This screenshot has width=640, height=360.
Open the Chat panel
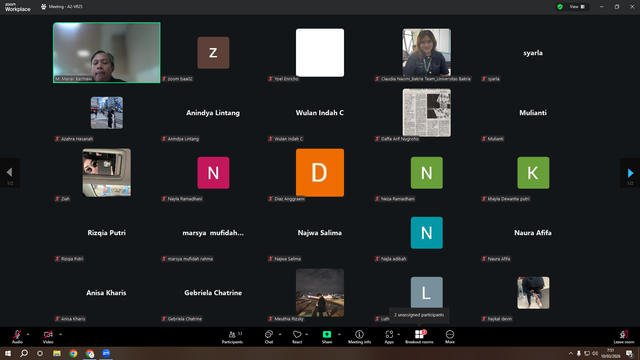[269, 337]
